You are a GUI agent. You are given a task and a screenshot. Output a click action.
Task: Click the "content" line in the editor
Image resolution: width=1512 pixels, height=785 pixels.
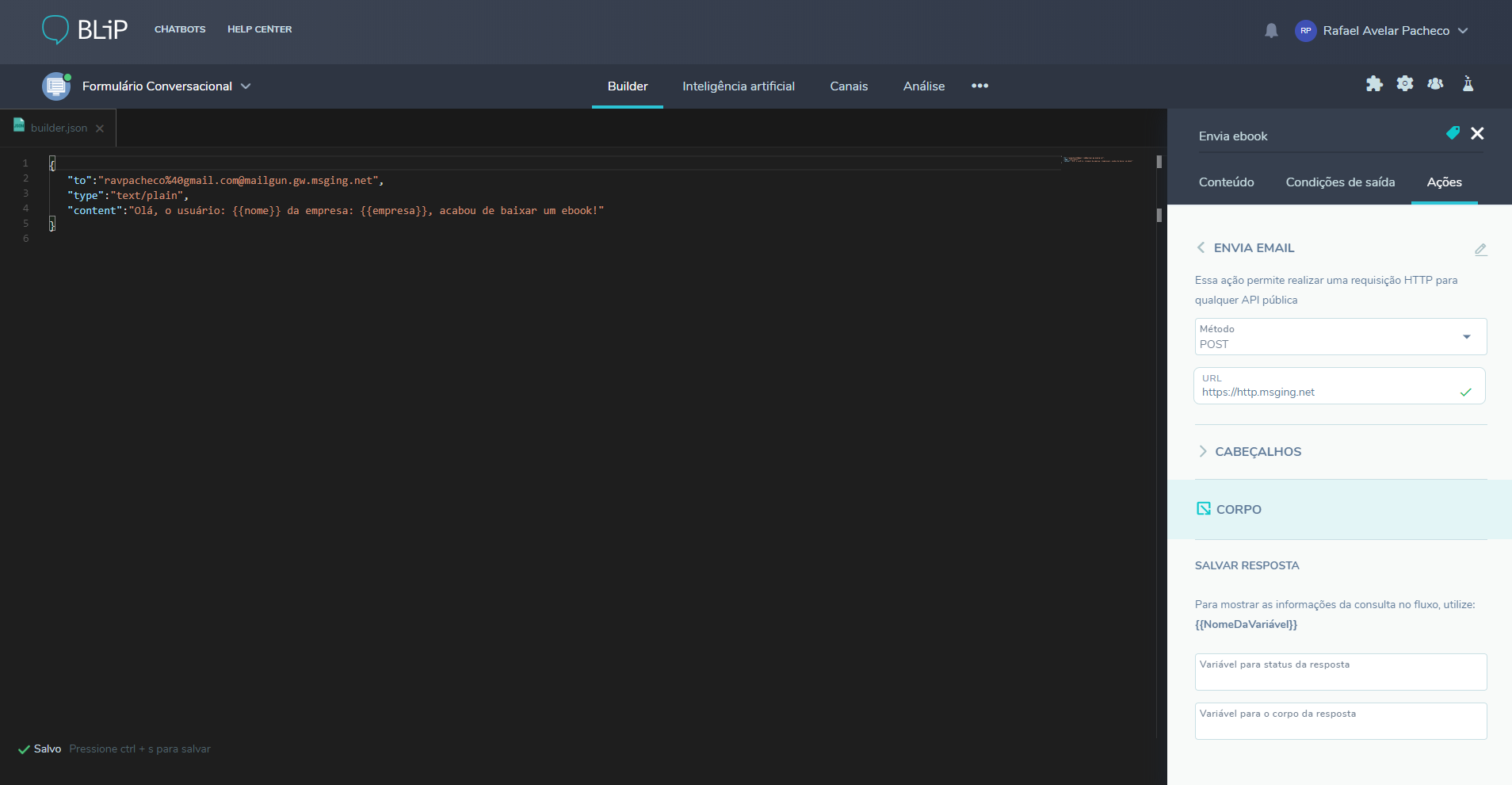pos(335,210)
